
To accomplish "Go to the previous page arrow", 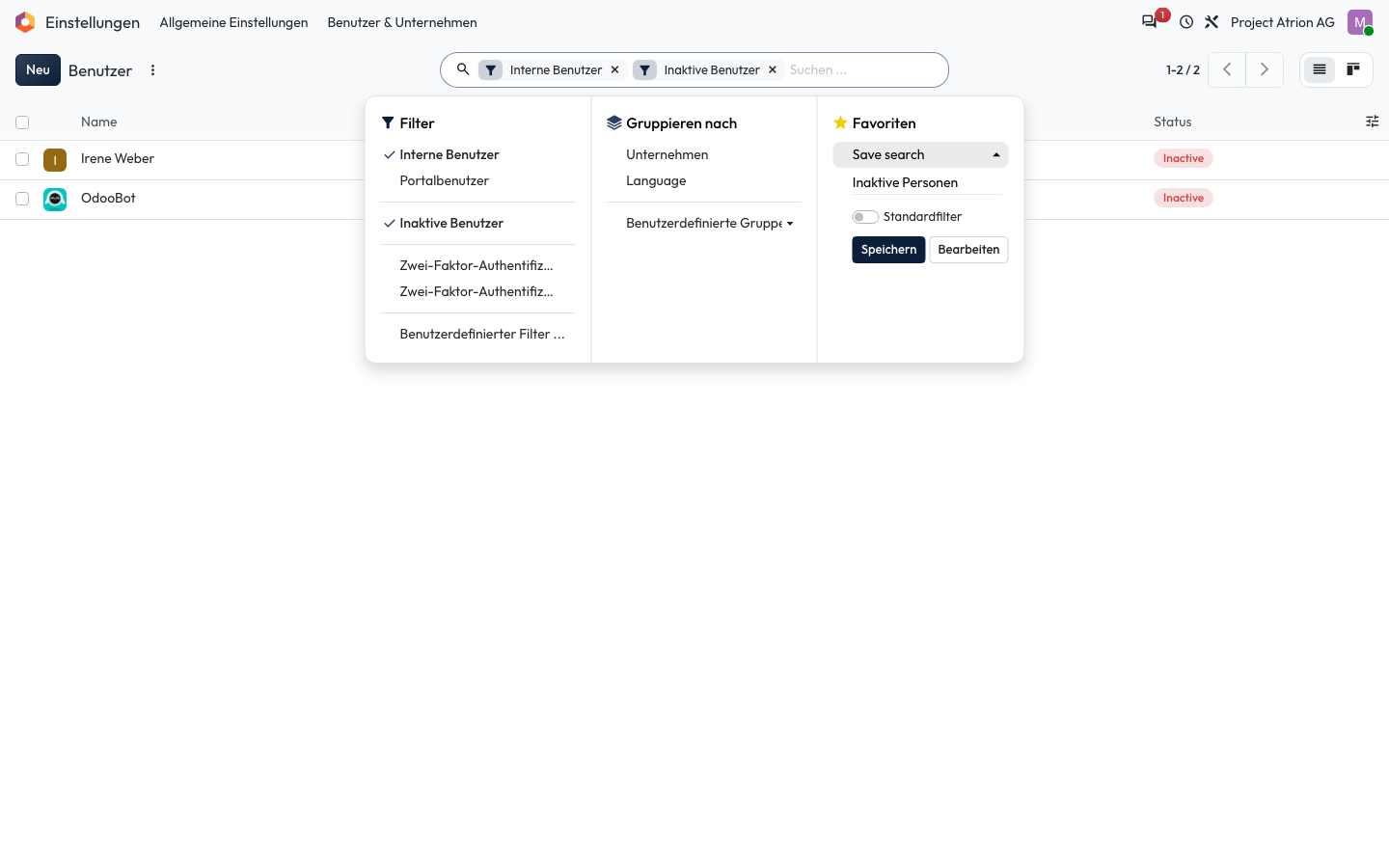I will pos(1227,69).
